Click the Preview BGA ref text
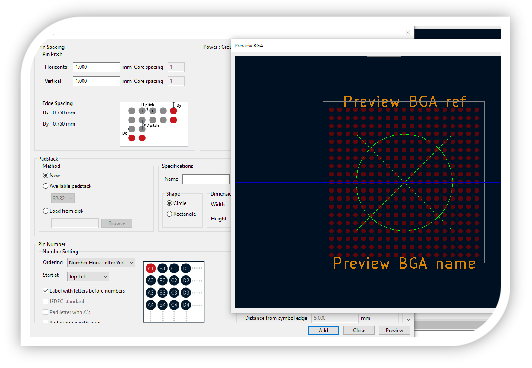532x368 pixels. [x=405, y=102]
